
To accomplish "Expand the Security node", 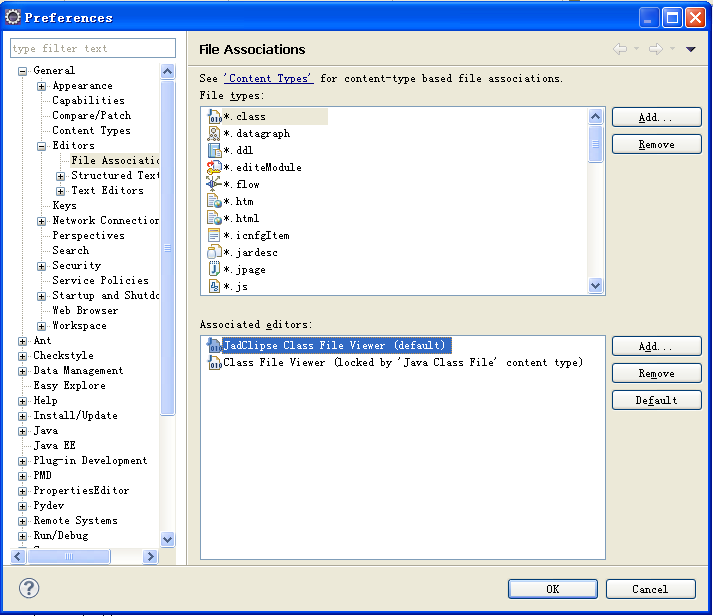I will 41,266.
